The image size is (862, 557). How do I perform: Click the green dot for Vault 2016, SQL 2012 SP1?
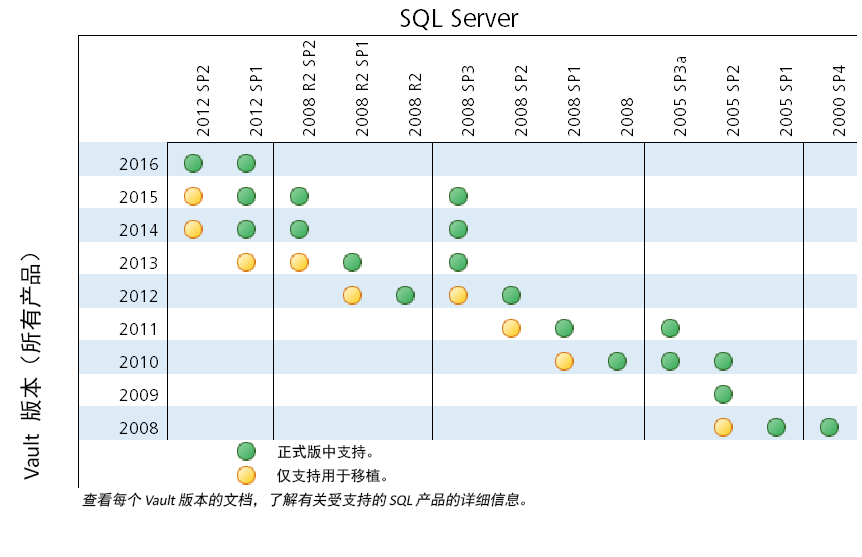[x=246, y=163]
